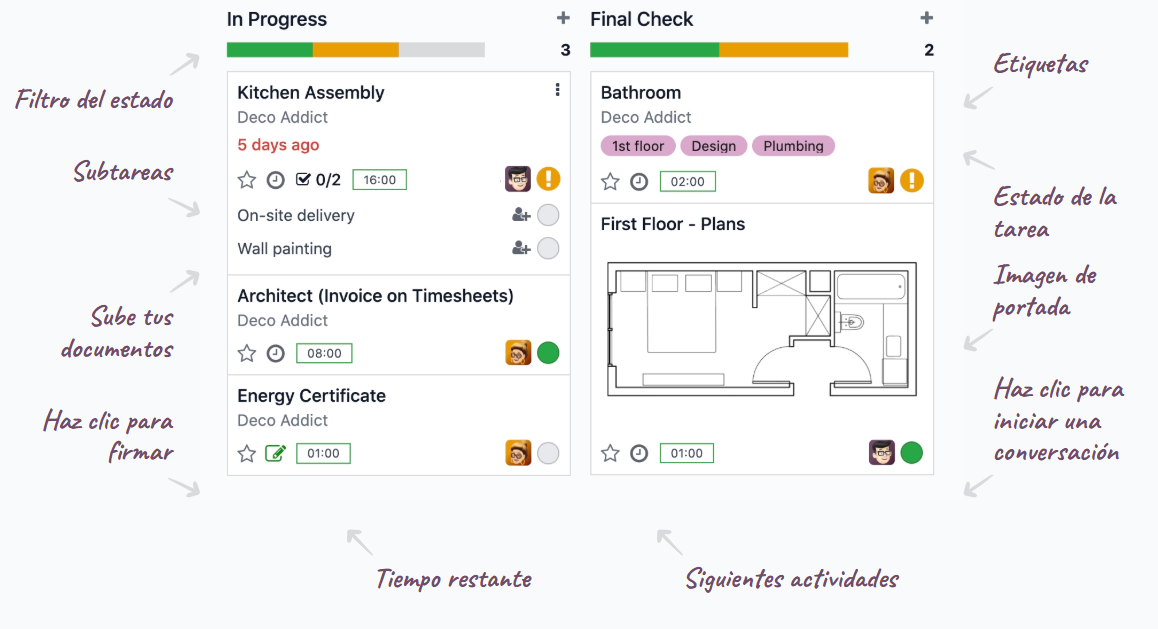Expand subtasks 0/2 on Kitchen Assembly

coord(319,180)
